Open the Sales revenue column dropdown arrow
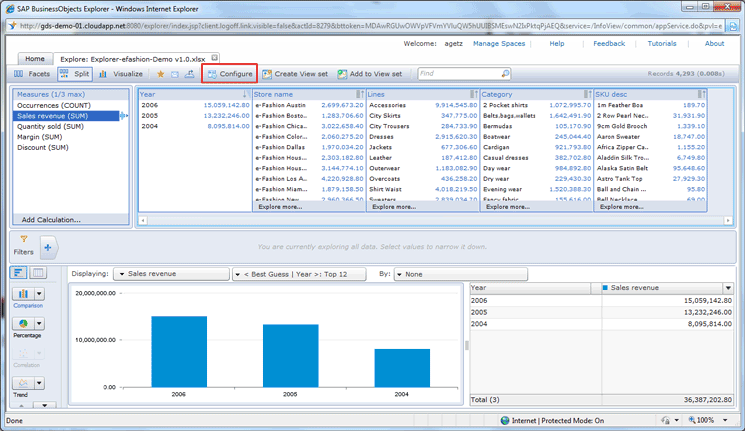The width and height of the screenshot is (745, 431). pos(728,287)
